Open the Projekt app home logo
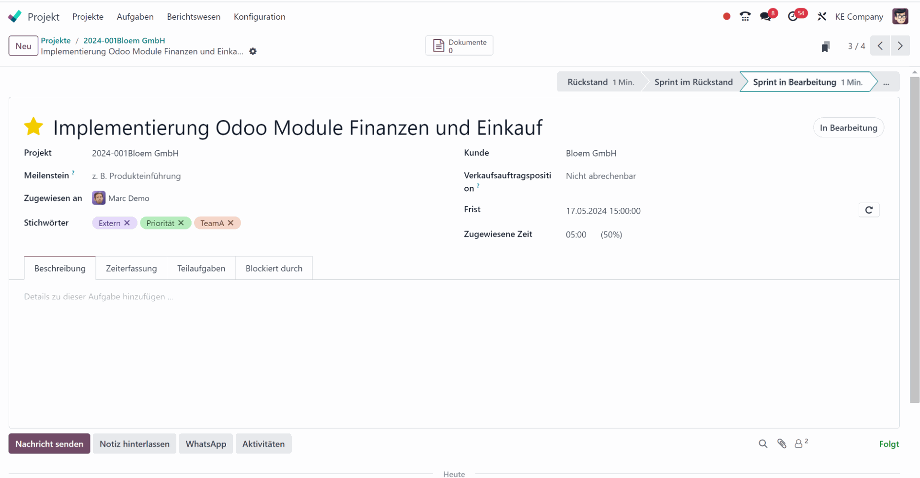 [15, 16]
